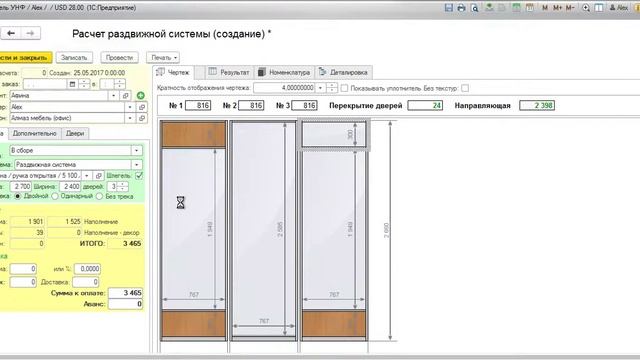Open the Алмаз мебель (офис) dropdown arrow
The width and height of the screenshot is (640, 360).
coord(130,118)
